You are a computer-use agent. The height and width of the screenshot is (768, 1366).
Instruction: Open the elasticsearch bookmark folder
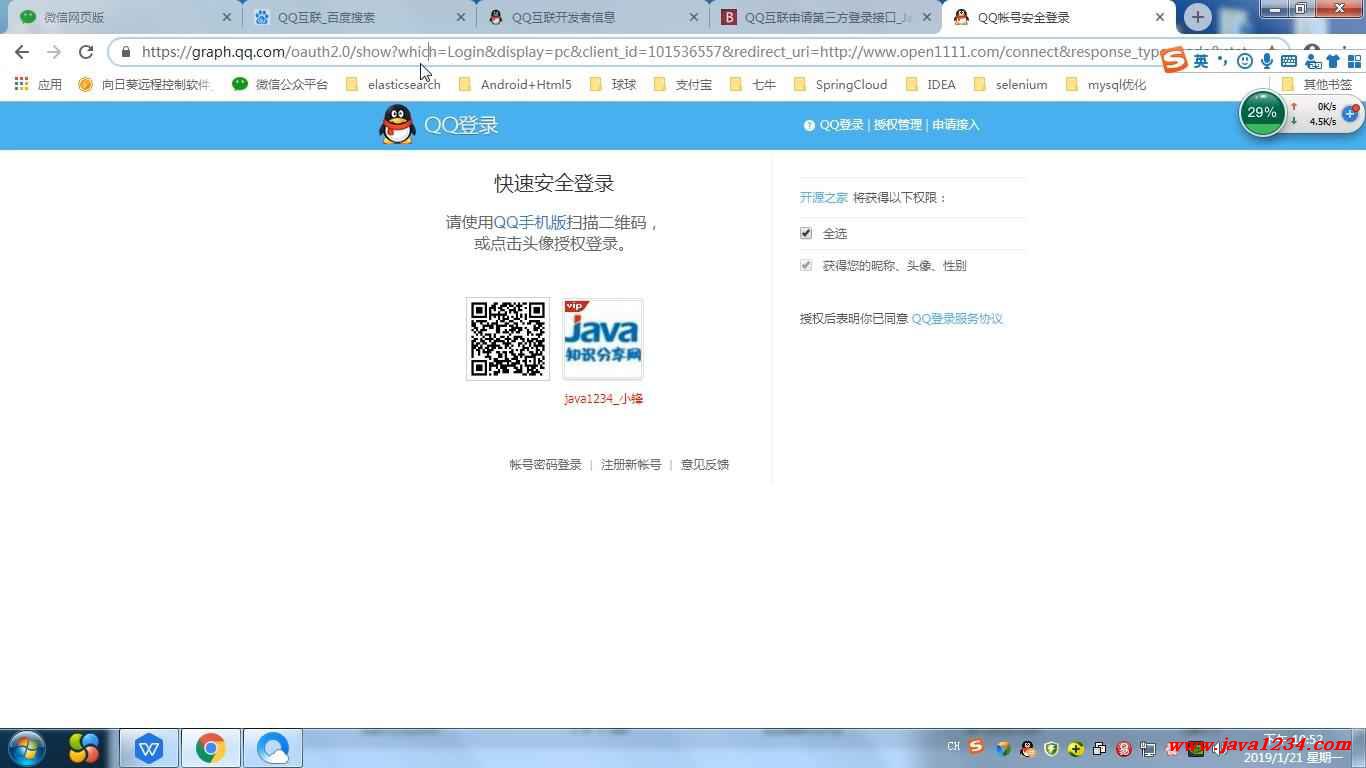393,85
